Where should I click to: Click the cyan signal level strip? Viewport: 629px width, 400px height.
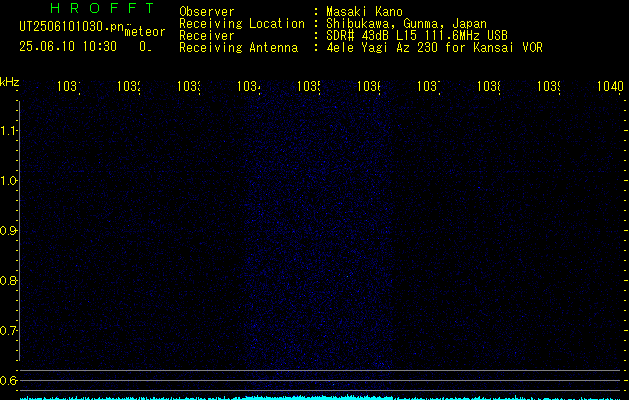point(321,398)
